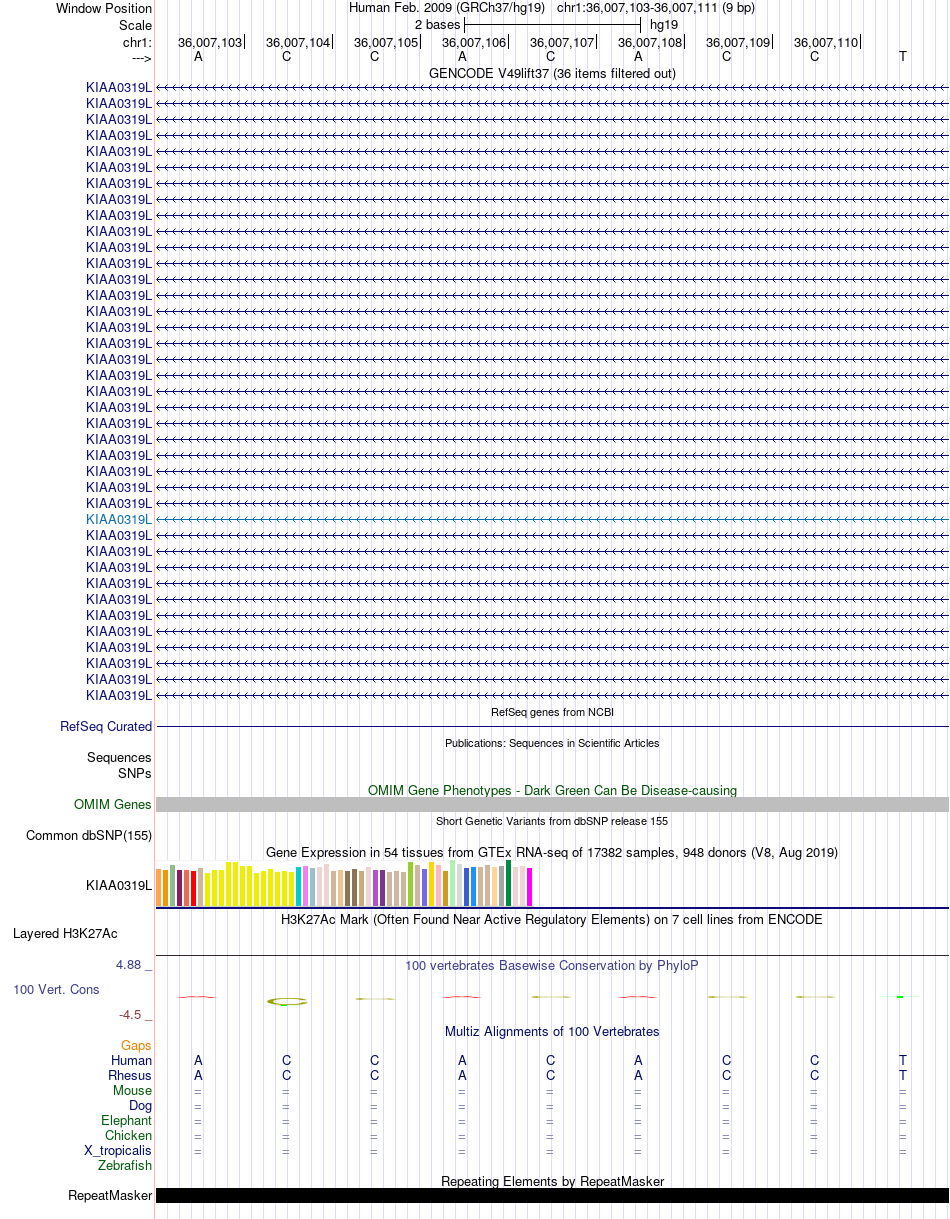The height and width of the screenshot is (1219, 950).
Task: Click the X_tropicalis species label
Action: (118, 1150)
